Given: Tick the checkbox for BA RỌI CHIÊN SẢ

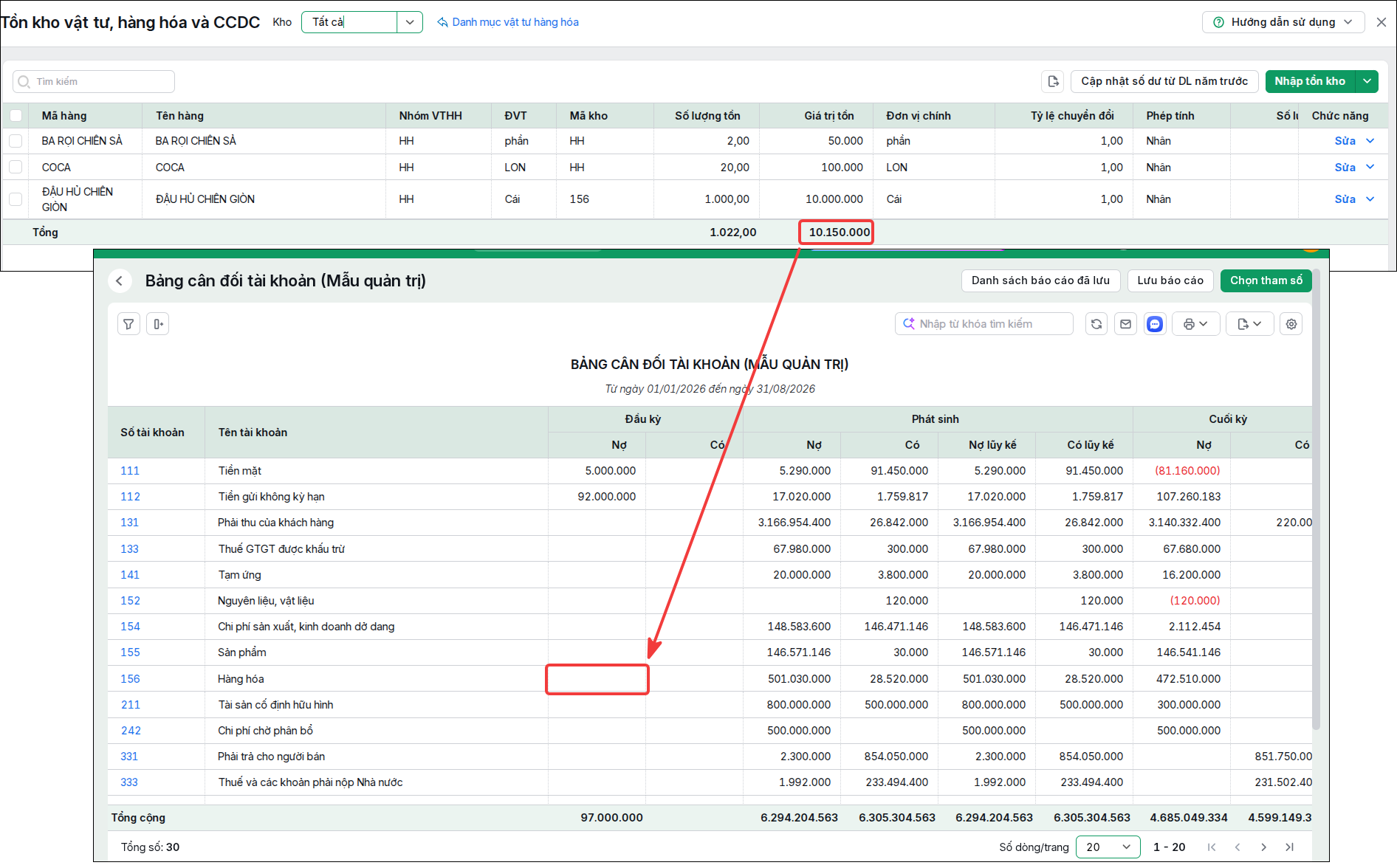Looking at the screenshot, I should pos(16,141).
